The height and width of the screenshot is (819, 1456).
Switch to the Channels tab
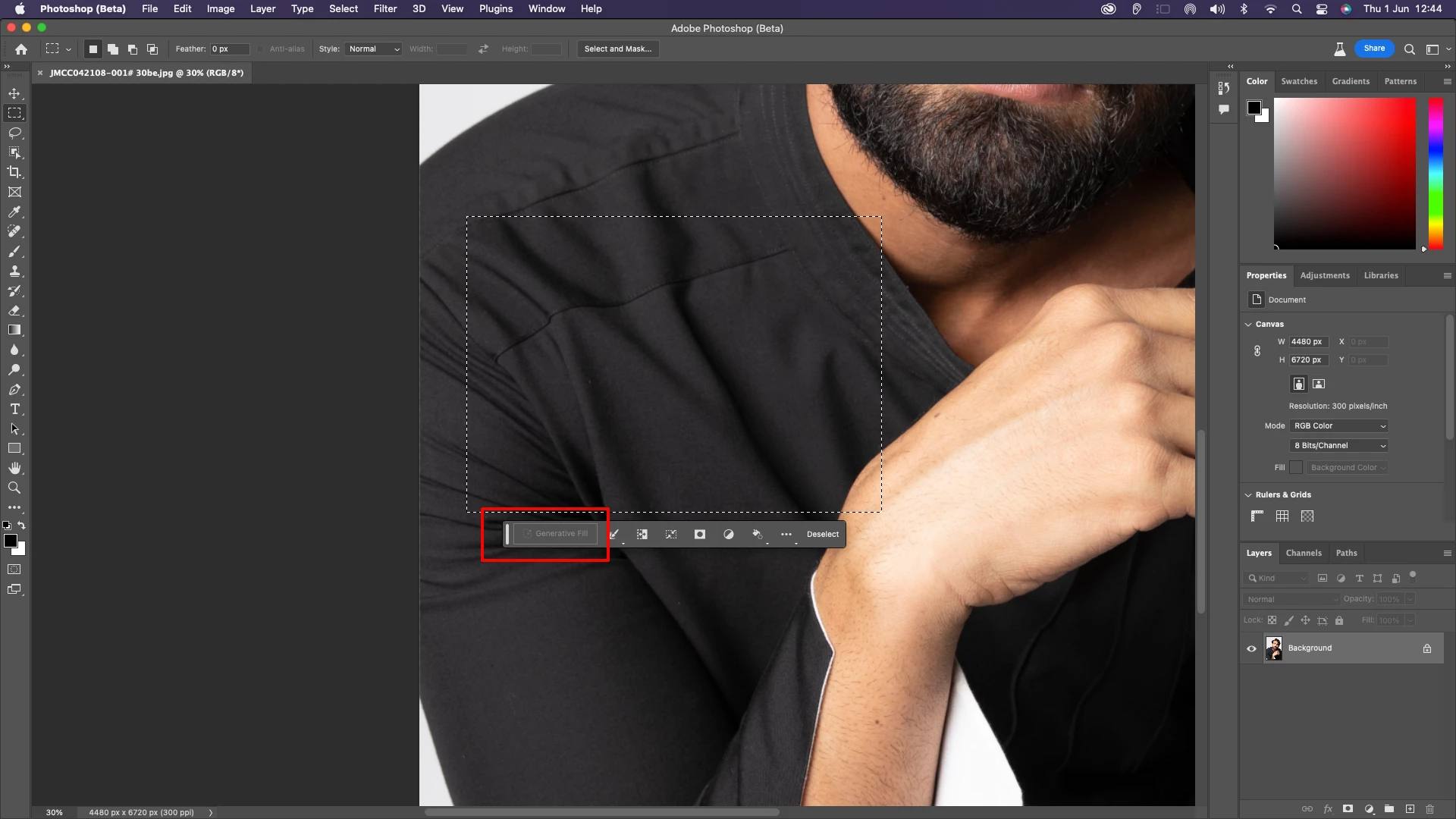coord(1304,554)
